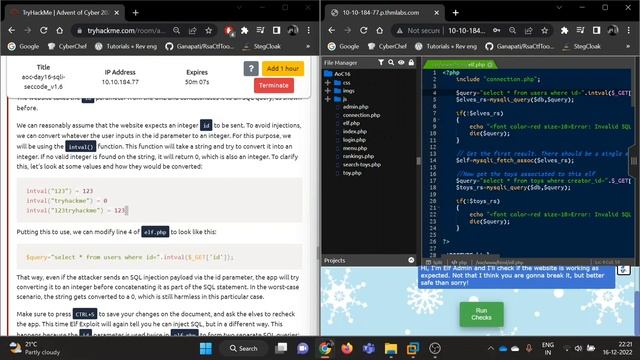Open the Windows Start menu
The height and width of the screenshot is (360, 640).
pos(206,348)
